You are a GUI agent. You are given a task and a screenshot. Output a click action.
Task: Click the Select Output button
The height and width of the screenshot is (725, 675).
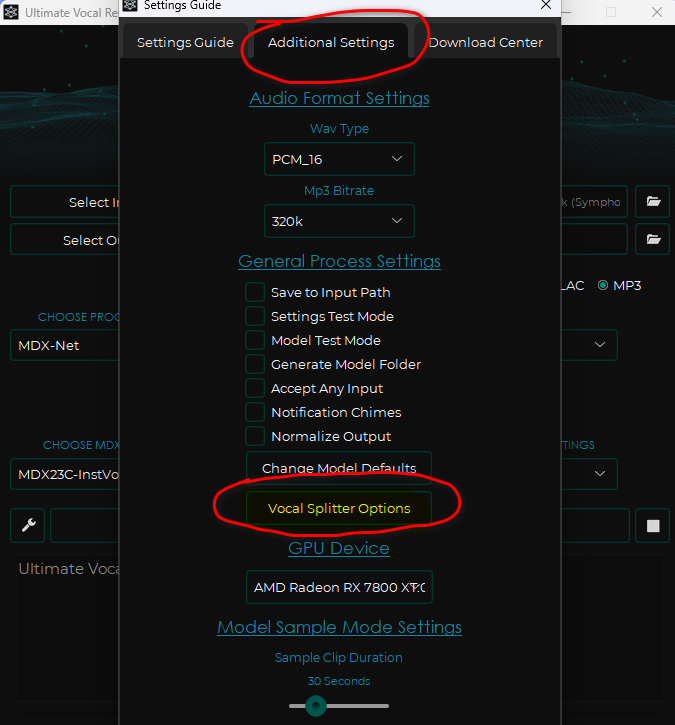tap(65, 240)
